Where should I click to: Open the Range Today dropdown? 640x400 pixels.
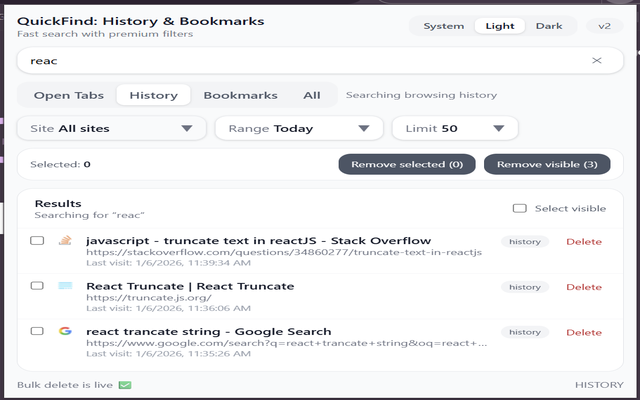pos(299,129)
